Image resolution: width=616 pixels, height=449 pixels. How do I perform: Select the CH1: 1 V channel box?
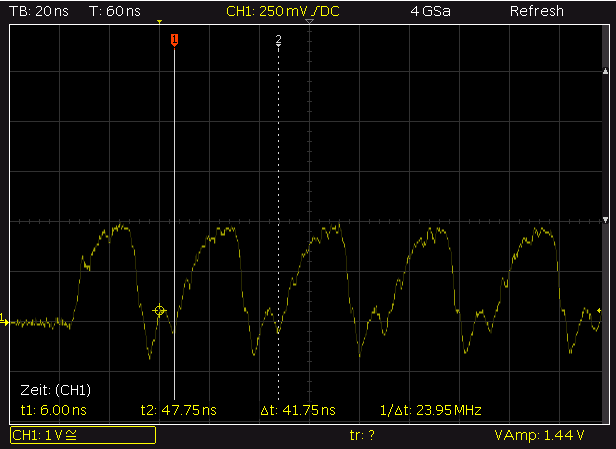tap(83, 435)
